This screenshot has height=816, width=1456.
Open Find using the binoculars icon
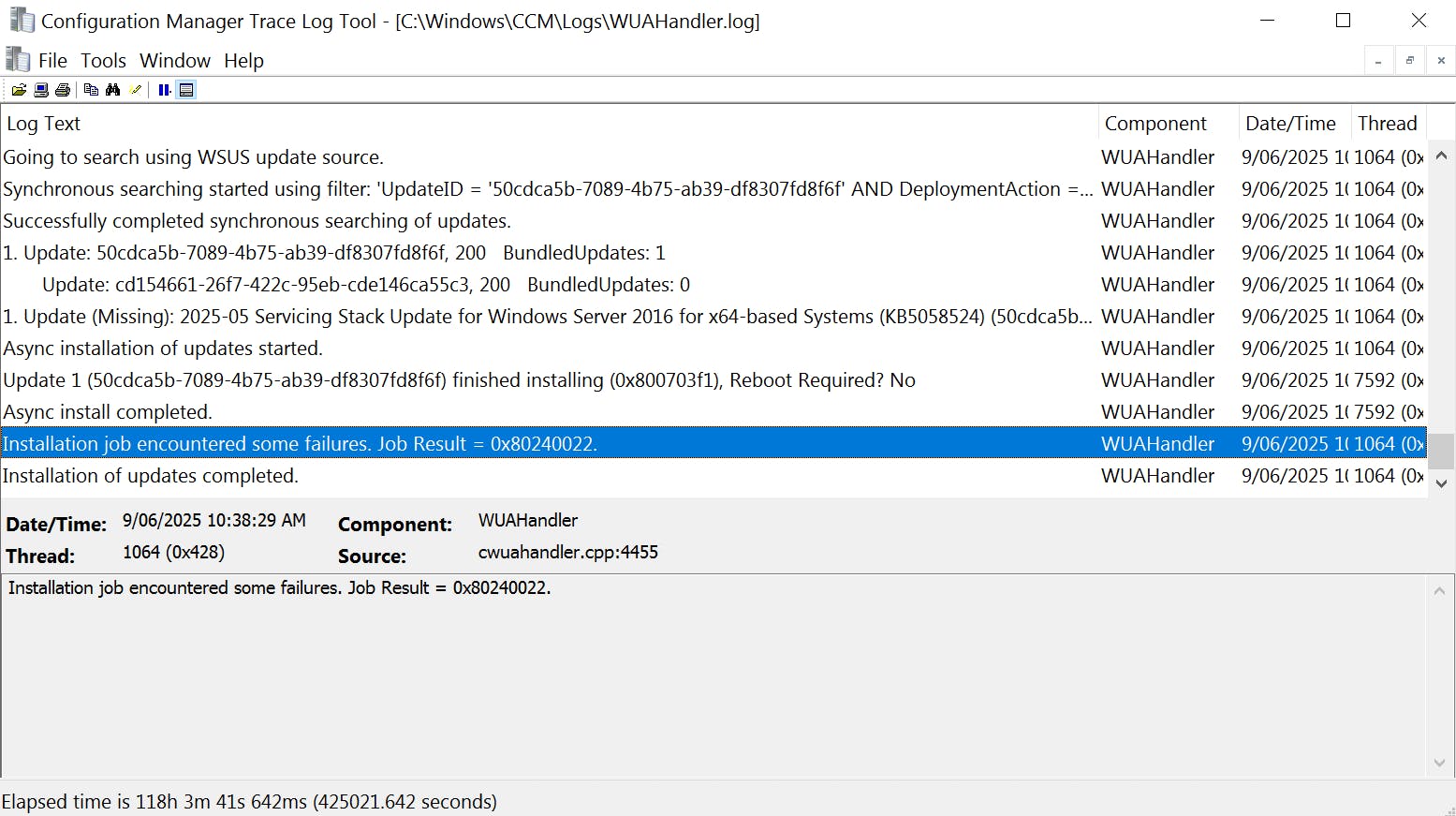(x=113, y=90)
